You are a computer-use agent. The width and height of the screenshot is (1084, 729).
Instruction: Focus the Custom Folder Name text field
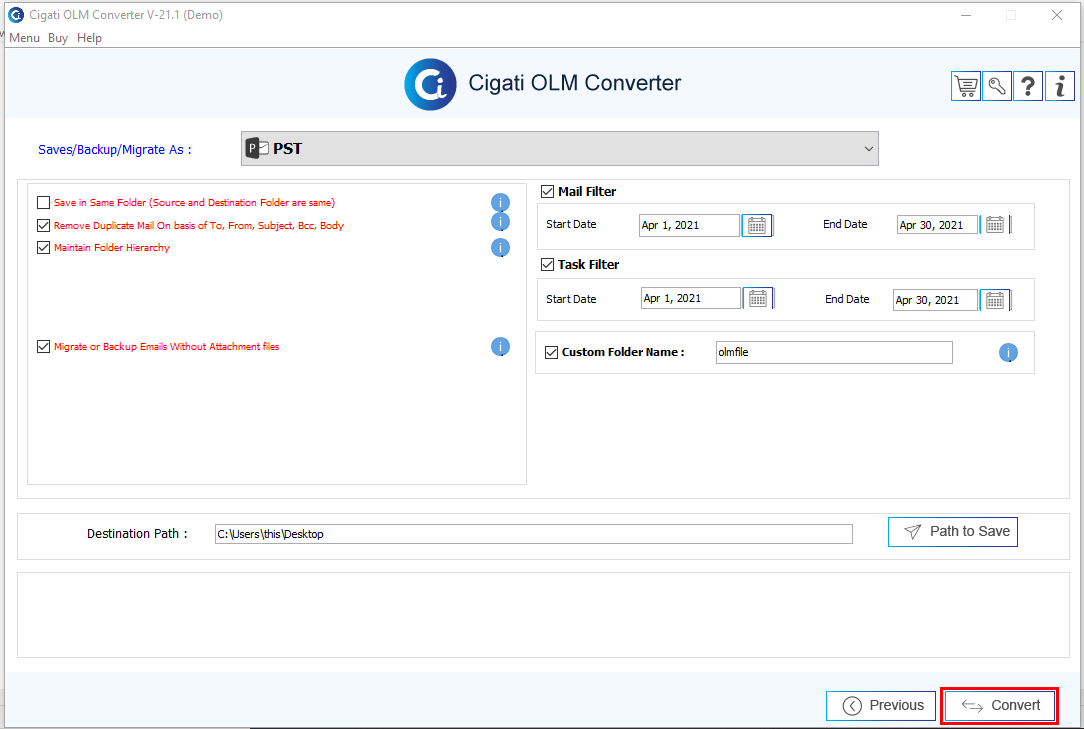834,352
